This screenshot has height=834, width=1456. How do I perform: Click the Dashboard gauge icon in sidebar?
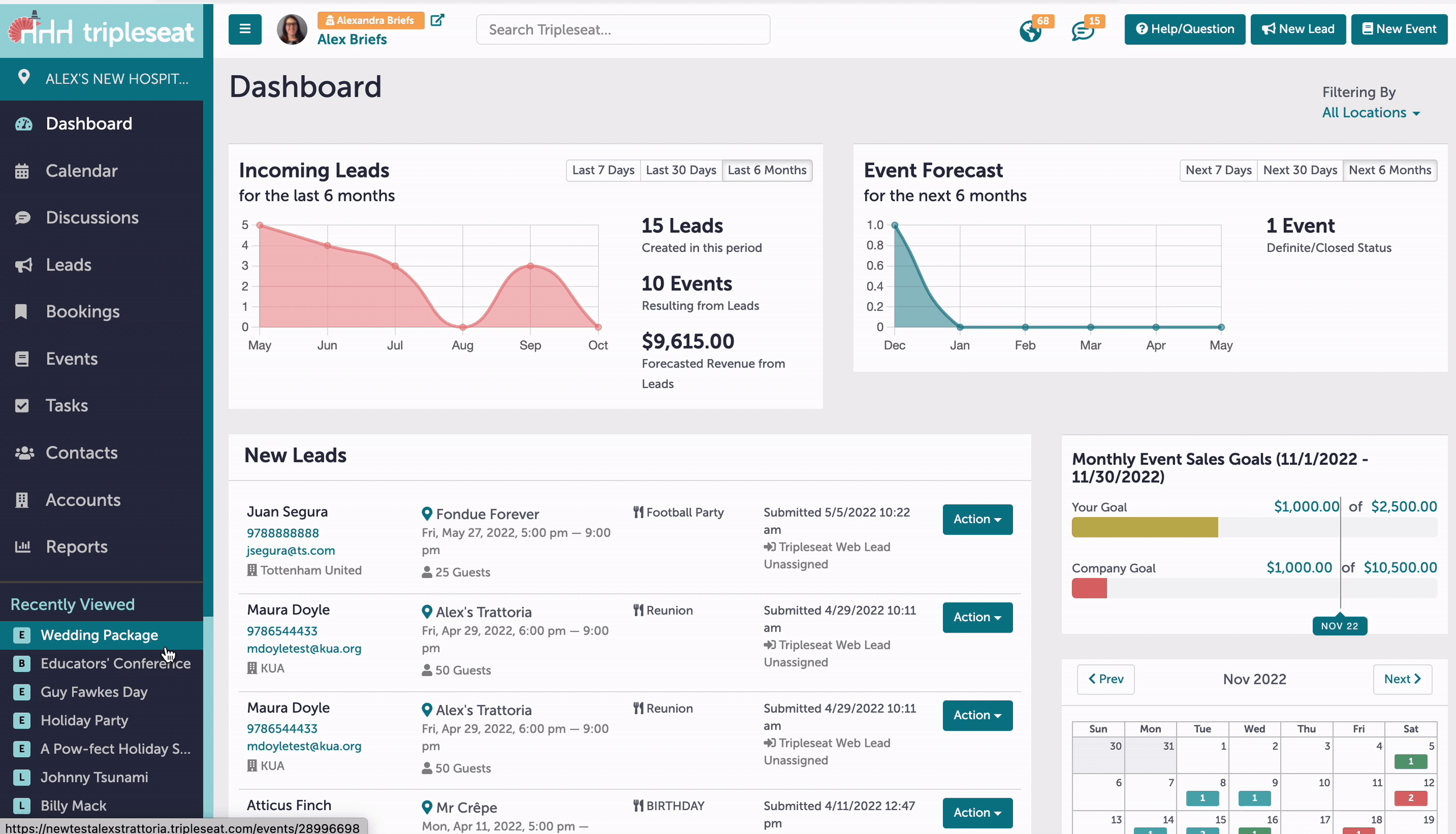23,123
